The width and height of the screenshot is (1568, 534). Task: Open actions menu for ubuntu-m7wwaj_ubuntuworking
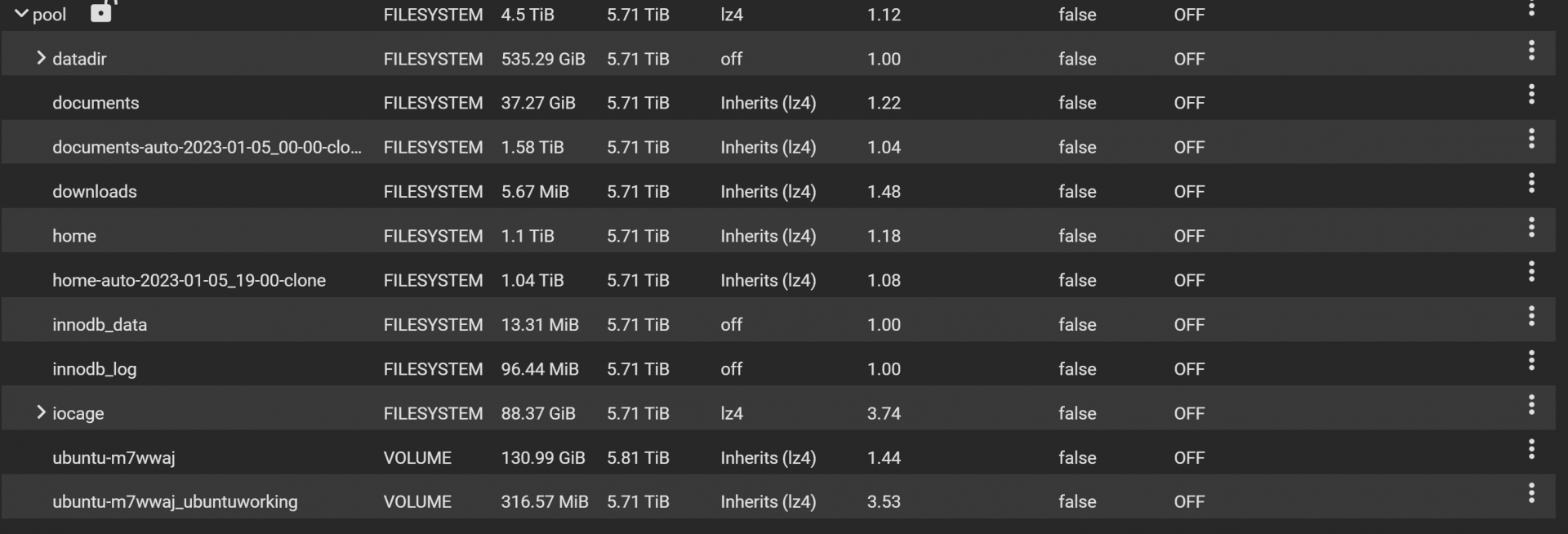coord(1531,493)
